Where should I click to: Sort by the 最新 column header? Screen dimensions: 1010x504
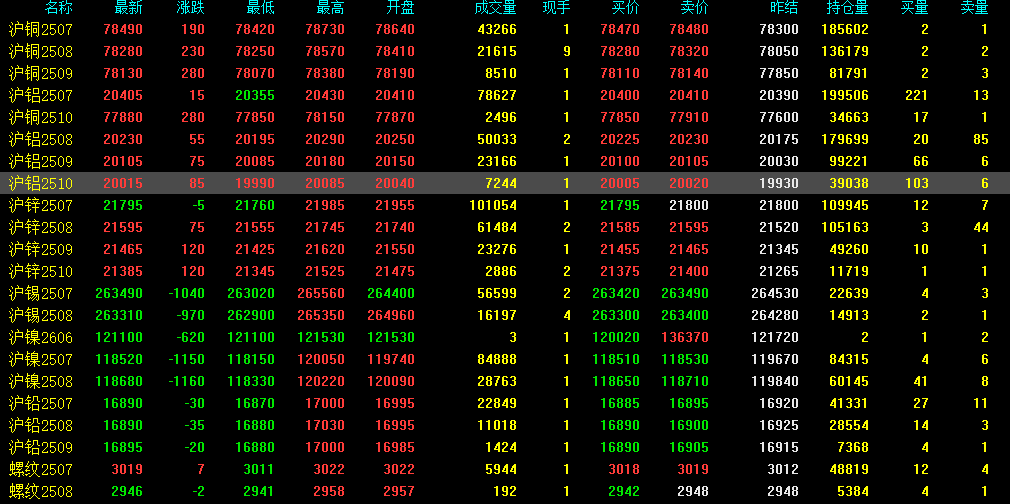tap(128, 8)
